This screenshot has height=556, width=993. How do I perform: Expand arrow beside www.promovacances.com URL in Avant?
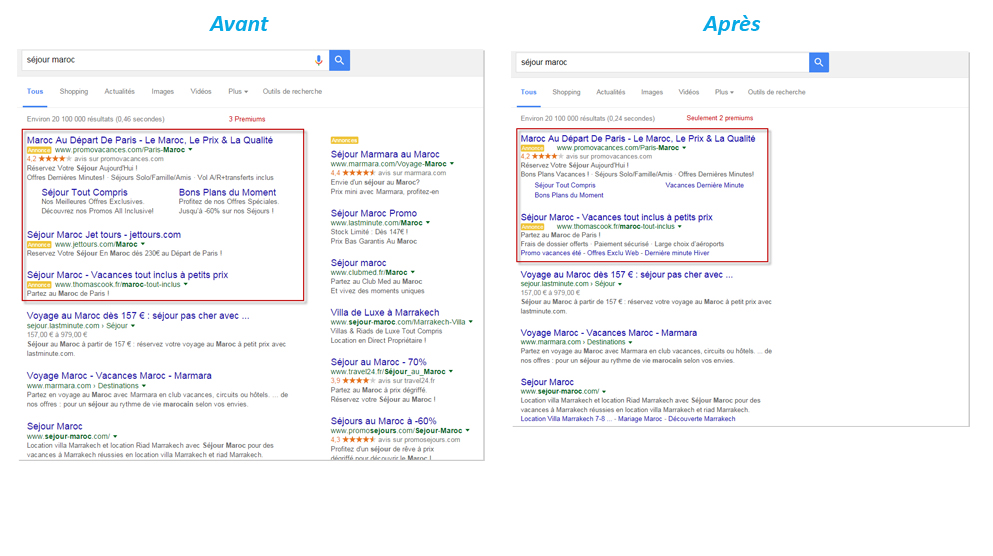(x=191, y=150)
